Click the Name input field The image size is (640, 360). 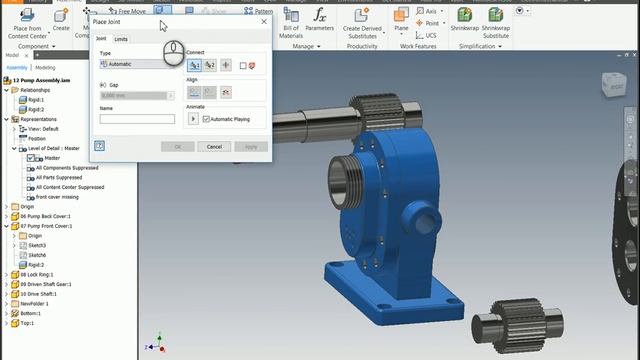pos(137,119)
